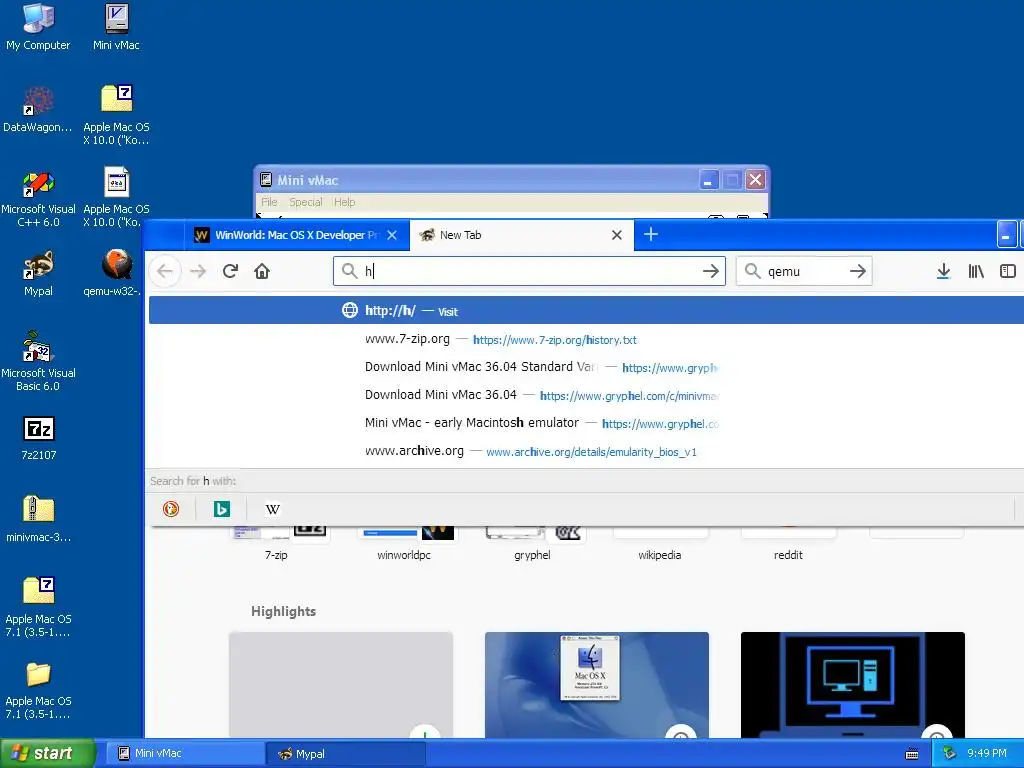The height and width of the screenshot is (768, 1024).
Task: Select Microsoft Visual C++ 6.0 desktop icon
Action: (38, 198)
